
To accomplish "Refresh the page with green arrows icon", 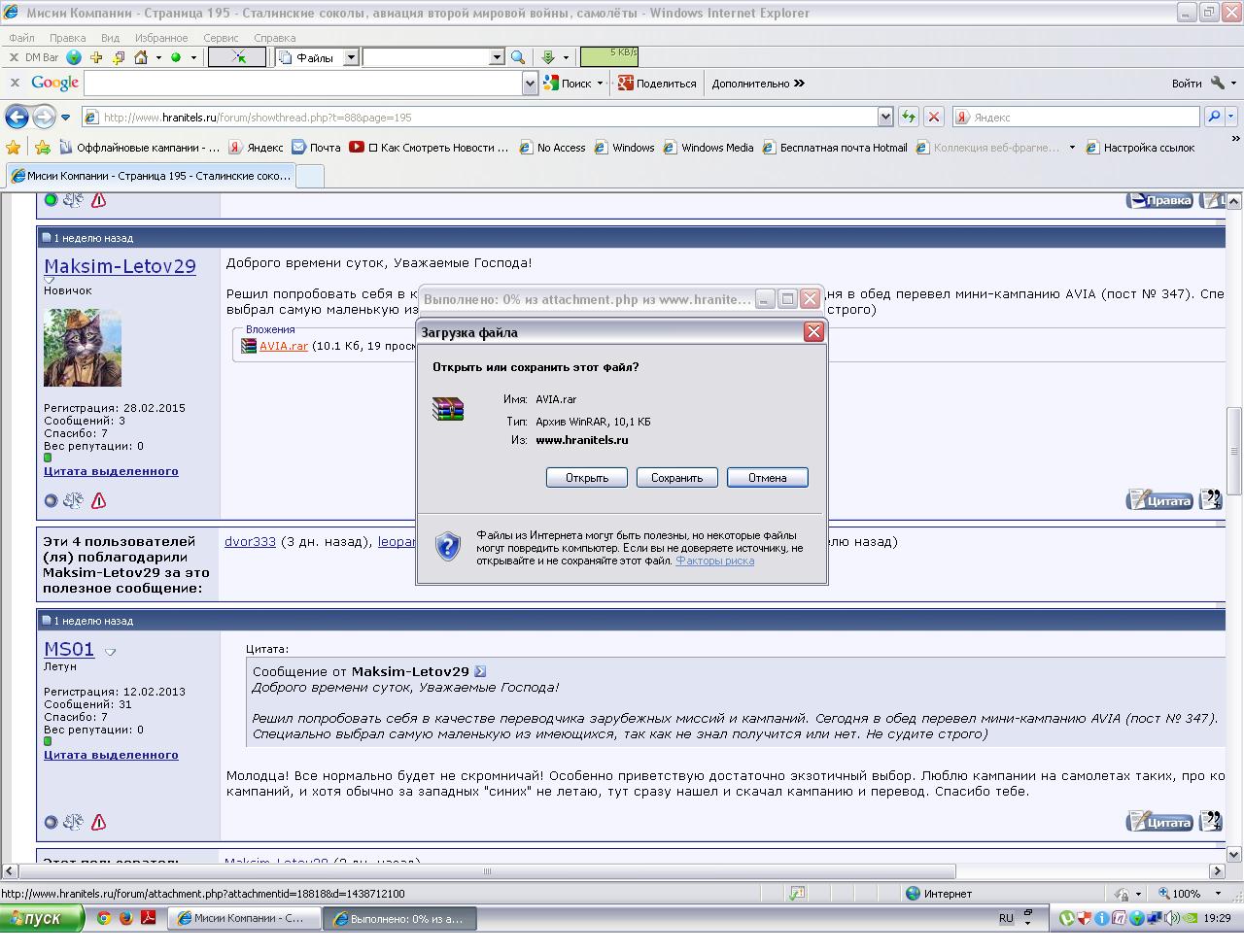I will click(x=909, y=117).
